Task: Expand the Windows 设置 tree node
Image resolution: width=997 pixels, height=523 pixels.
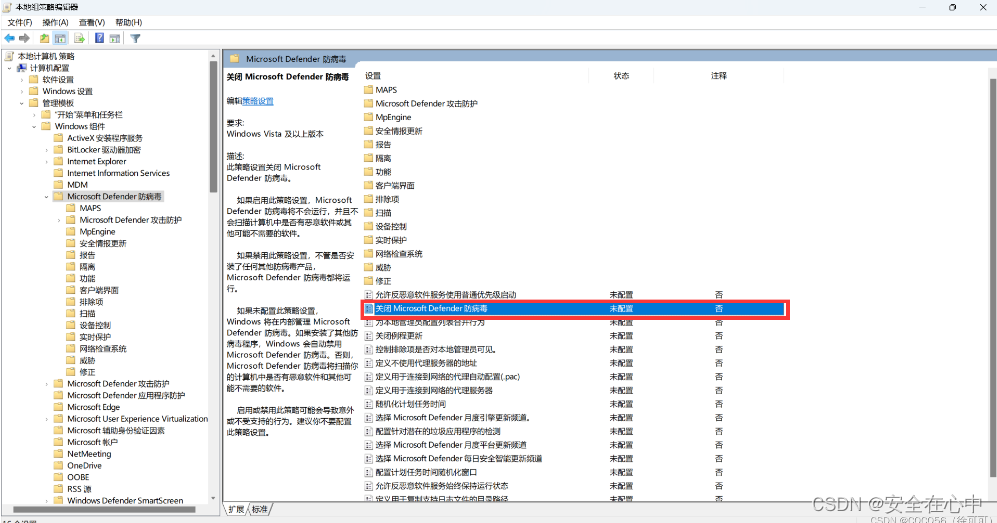Action: [x=22, y=92]
